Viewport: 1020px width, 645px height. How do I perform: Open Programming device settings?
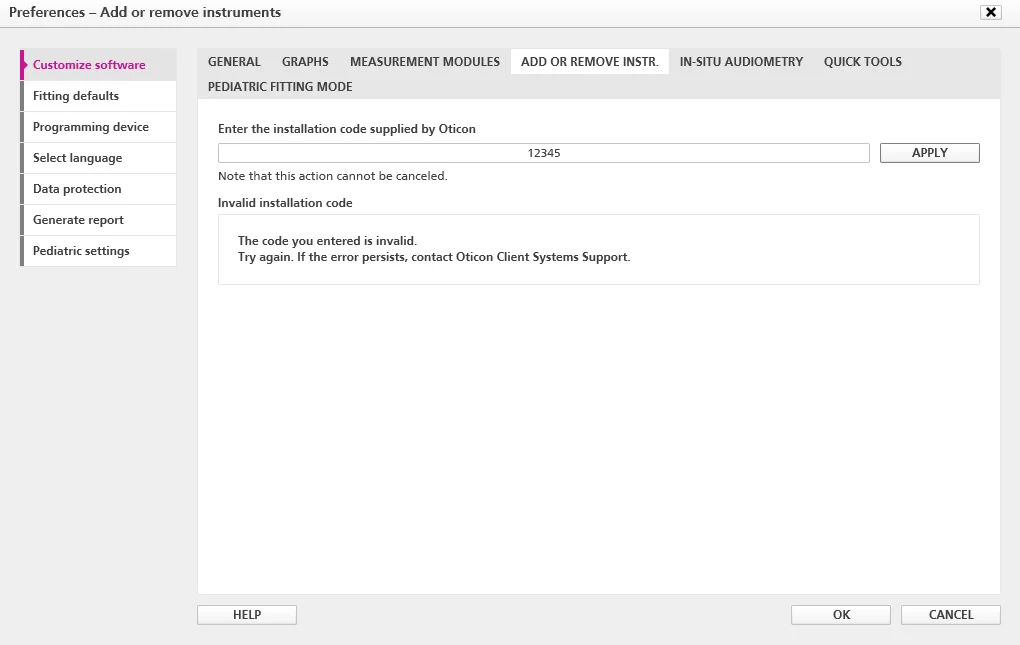(x=98, y=127)
